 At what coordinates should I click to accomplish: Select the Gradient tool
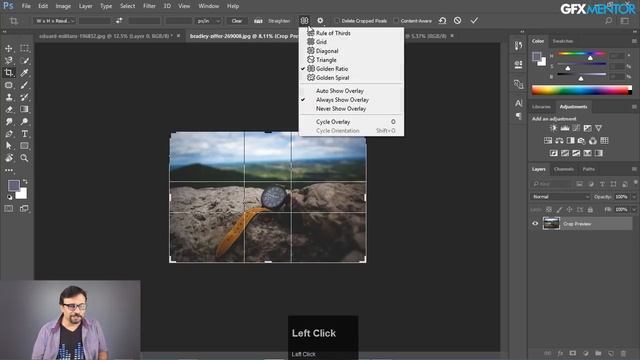pos(24,109)
